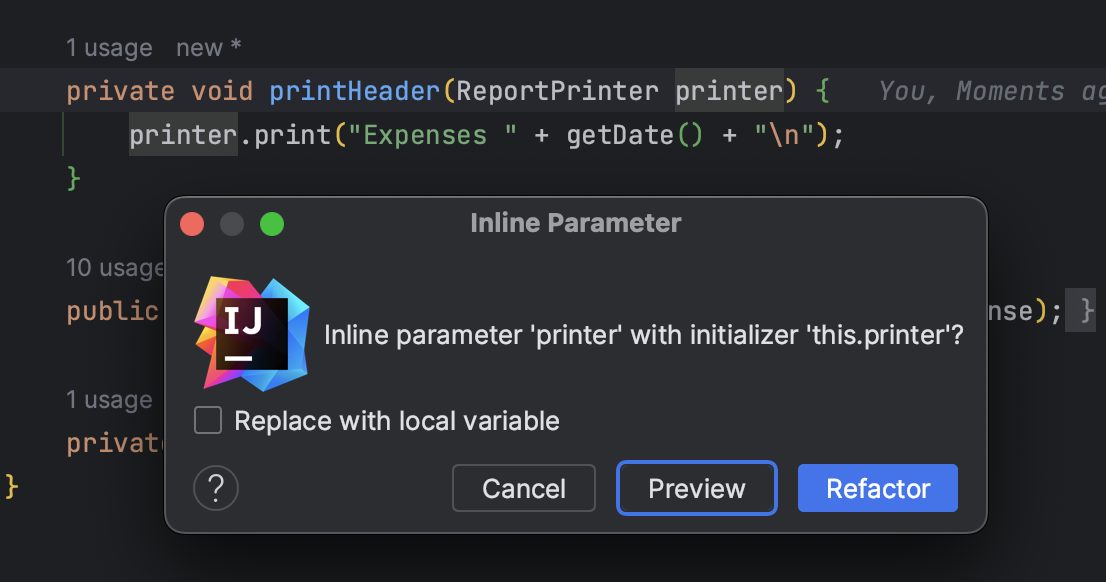Close the Inline Parameter dialog via red button
This screenshot has height=582, width=1106.
coord(192,224)
